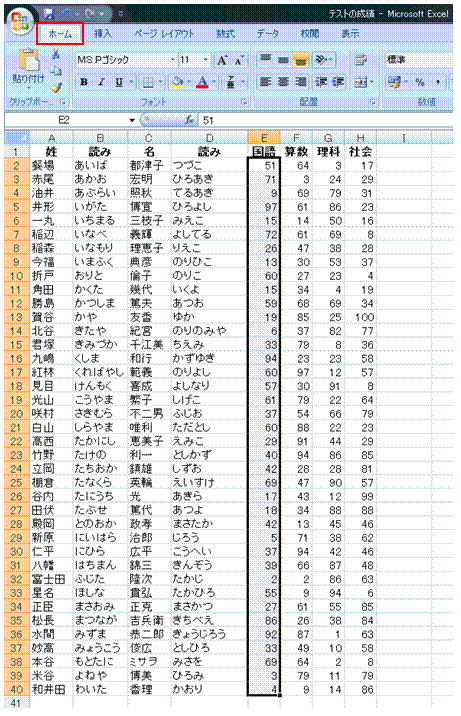Viewport: 461px width, 716px height.
Task: Open the Name Box dropdown arrow
Action: point(132,121)
